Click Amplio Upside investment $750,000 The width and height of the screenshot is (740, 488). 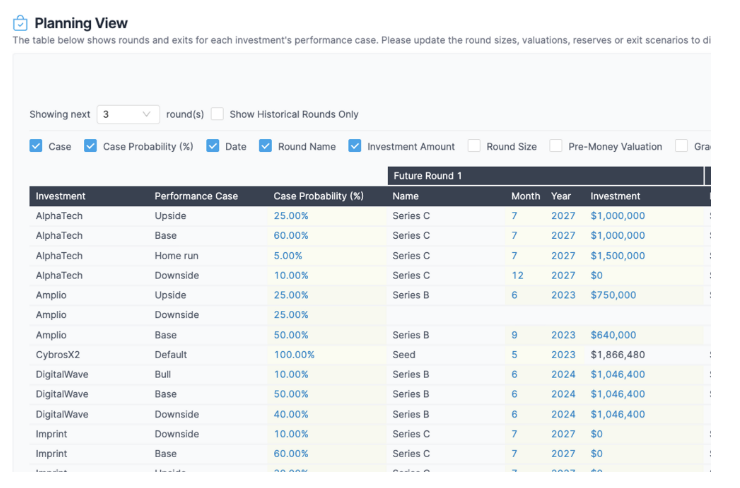(613, 295)
